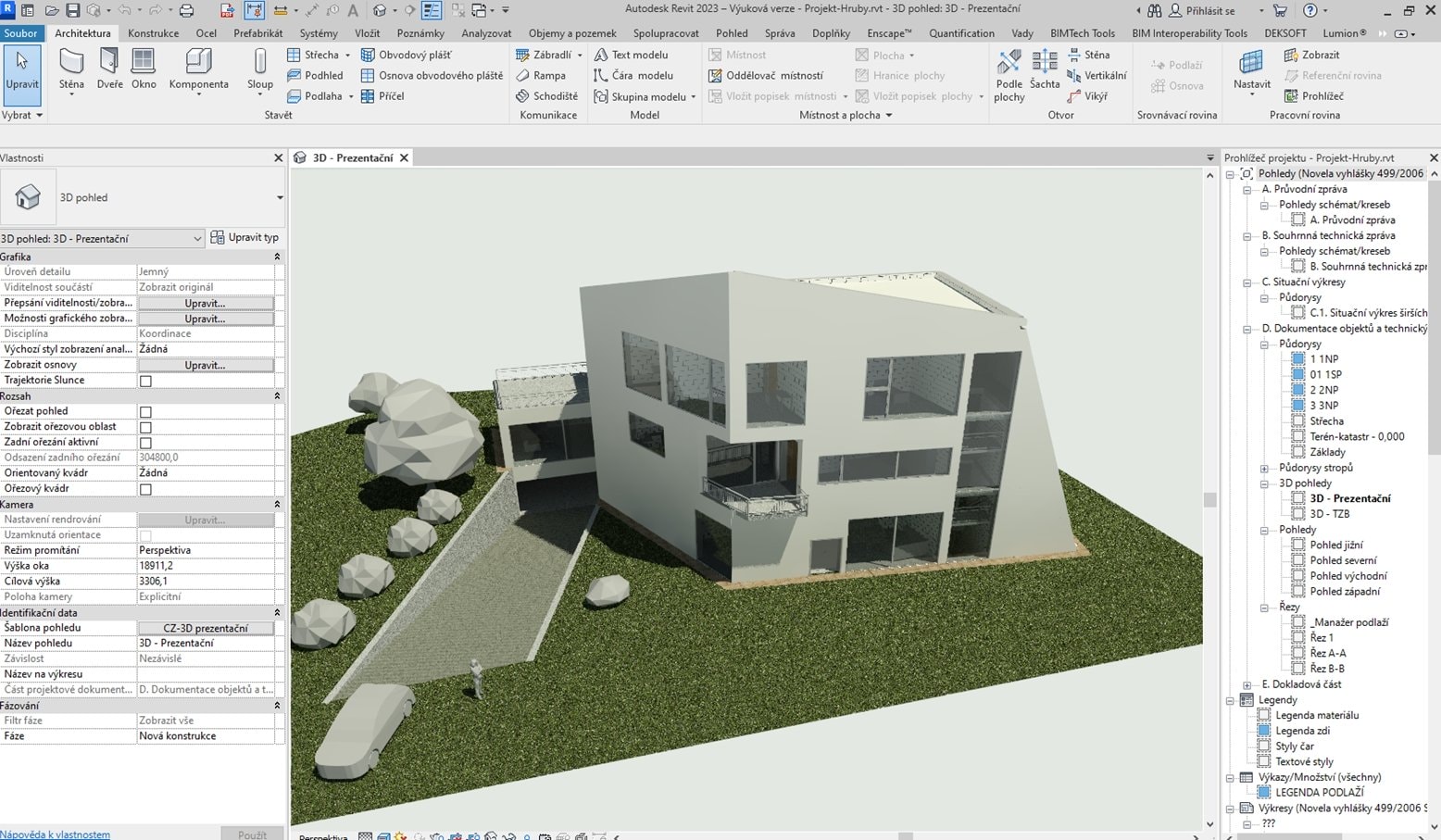Collapse the Legendy tree node
This screenshot has height=840, width=1441.
click(x=1230, y=700)
